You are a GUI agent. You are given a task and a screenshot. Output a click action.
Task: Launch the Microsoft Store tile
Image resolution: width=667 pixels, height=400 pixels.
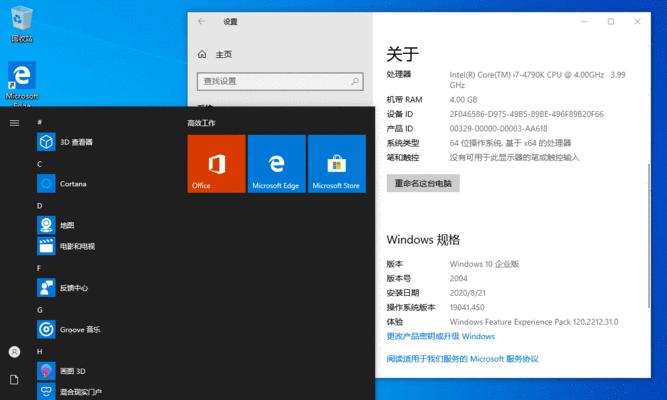(337, 164)
